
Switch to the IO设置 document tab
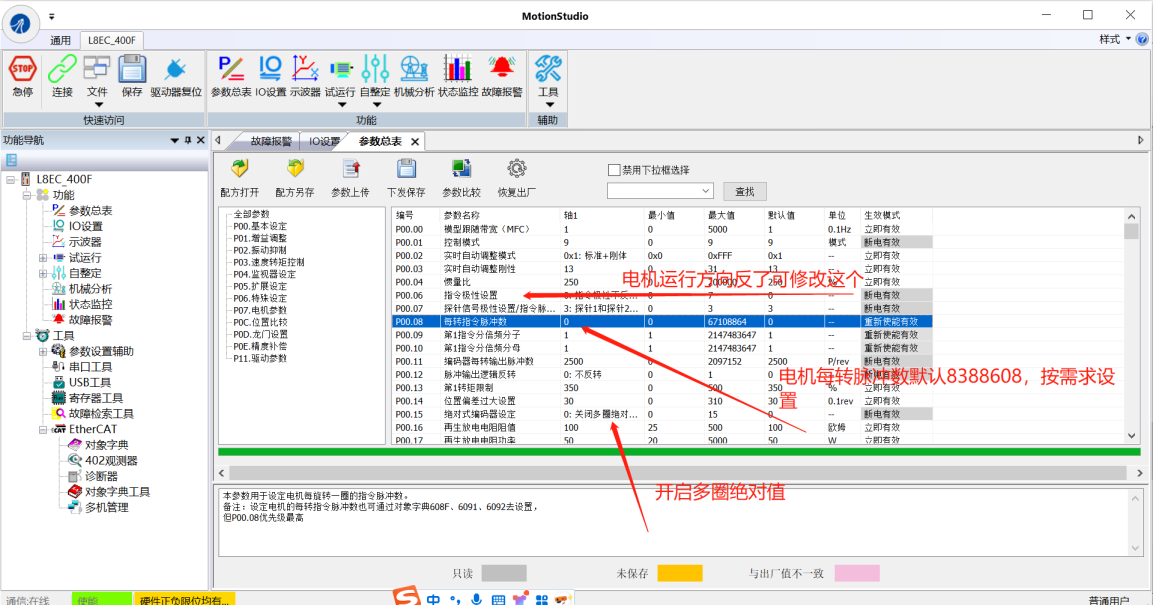pos(324,141)
